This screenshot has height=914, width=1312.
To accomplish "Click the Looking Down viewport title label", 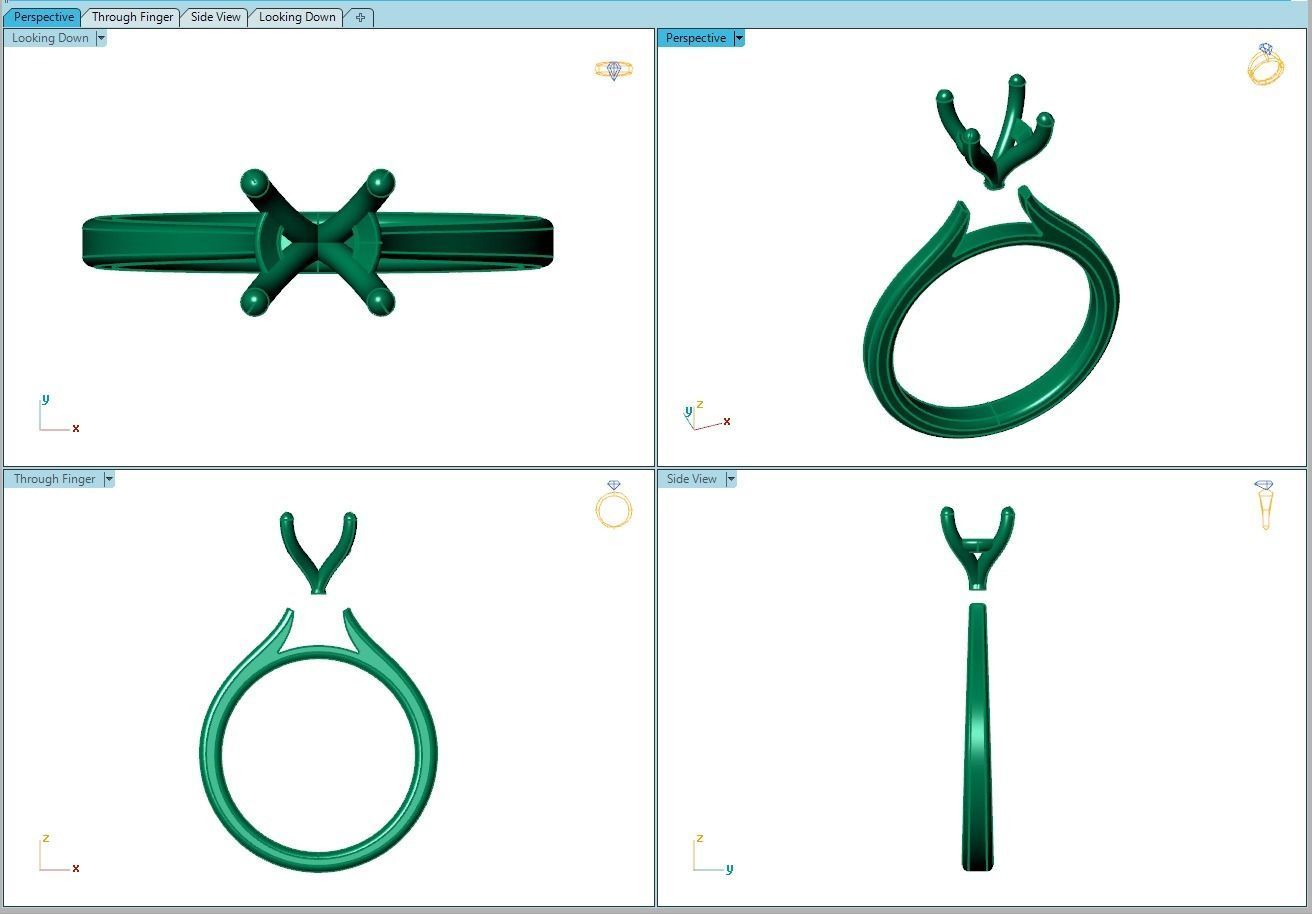I will (50, 38).
